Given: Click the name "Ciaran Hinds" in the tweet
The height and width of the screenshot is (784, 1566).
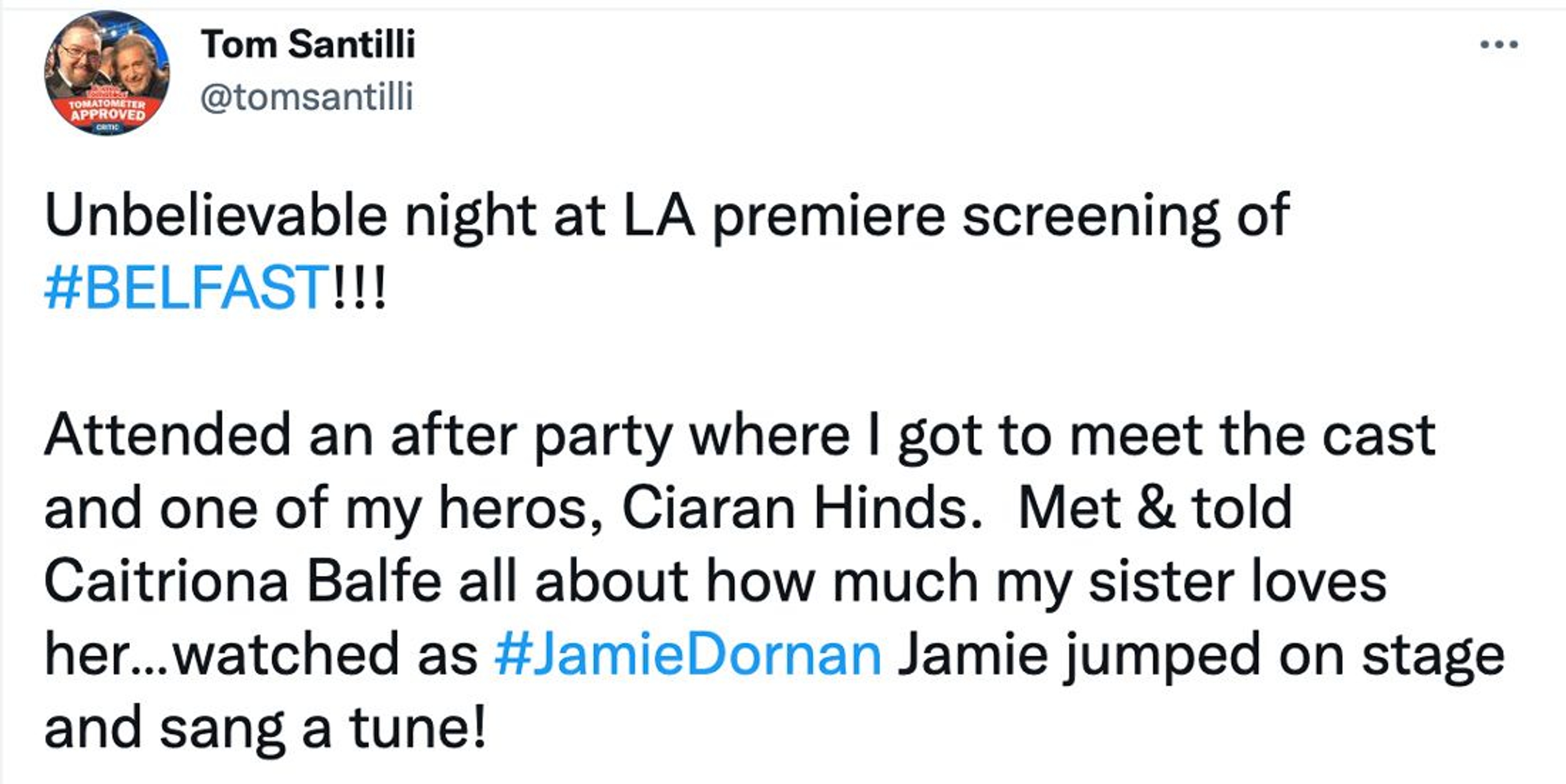Looking at the screenshot, I should coord(801,508).
